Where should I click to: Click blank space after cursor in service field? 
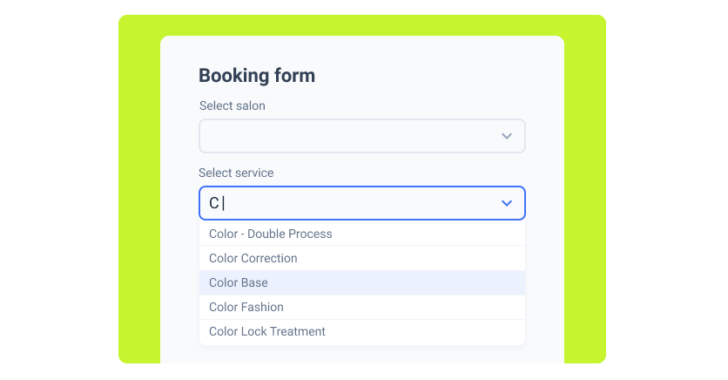pyautogui.click(x=362, y=203)
